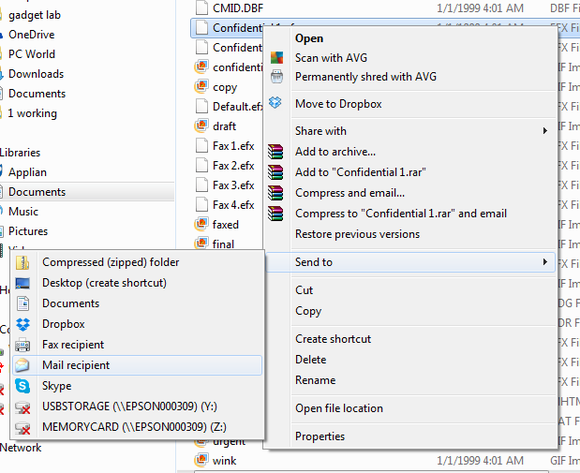Expand the Share with submenu arrow
Image resolution: width=580 pixels, height=473 pixels.
coord(545,131)
